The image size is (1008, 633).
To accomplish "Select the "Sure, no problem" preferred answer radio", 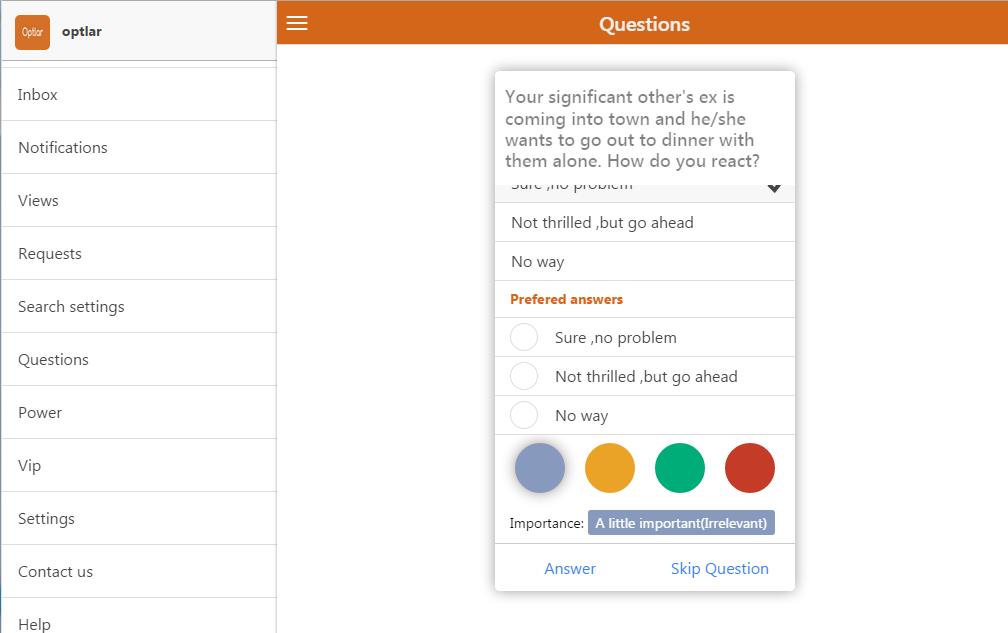I will [524, 337].
